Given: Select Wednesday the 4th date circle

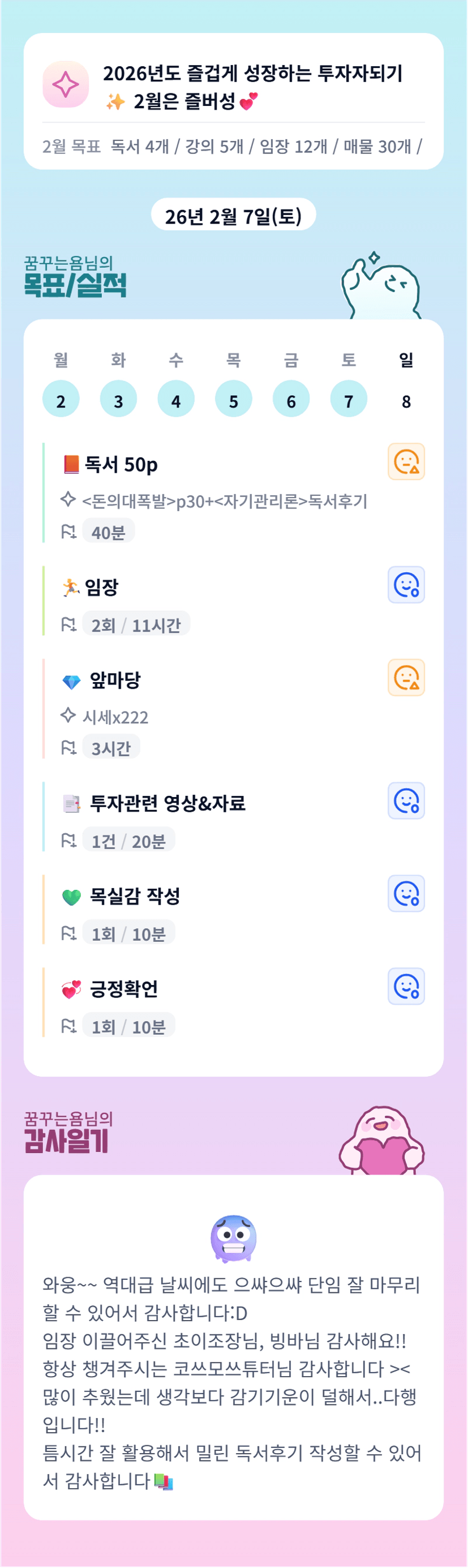Looking at the screenshot, I should coord(176,399).
